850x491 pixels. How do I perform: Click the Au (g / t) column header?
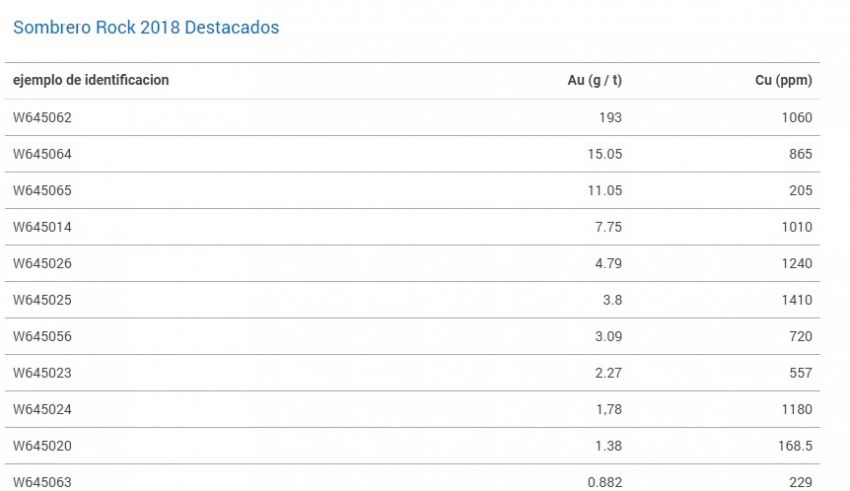tap(595, 80)
